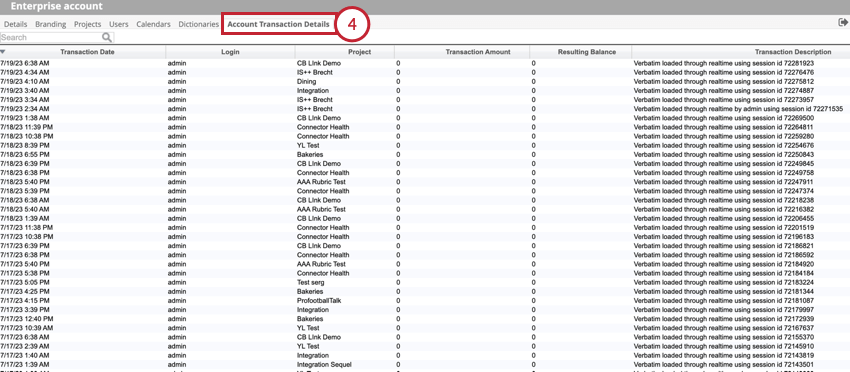
Task: Click the description with session id 72249758
Action: (724, 172)
